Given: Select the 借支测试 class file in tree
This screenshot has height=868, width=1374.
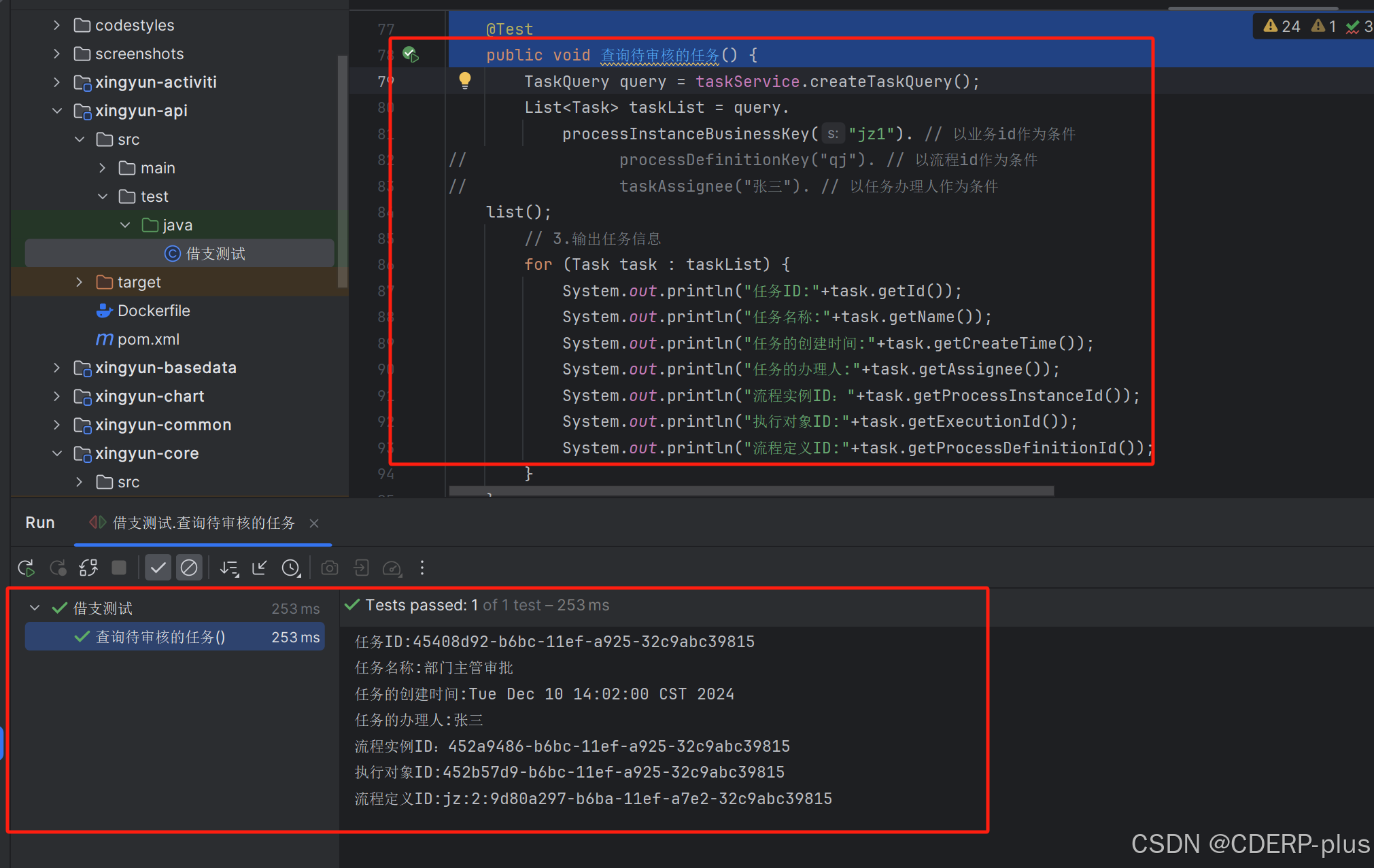Looking at the screenshot, I should (215, 254).
